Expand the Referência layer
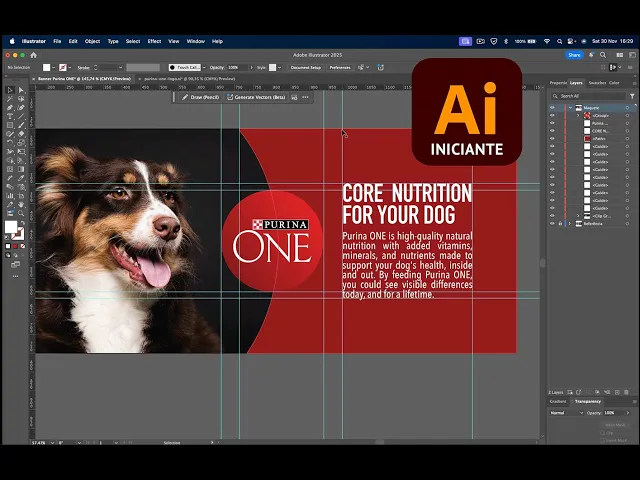The image size is (640, 480). tap(570, 224)
